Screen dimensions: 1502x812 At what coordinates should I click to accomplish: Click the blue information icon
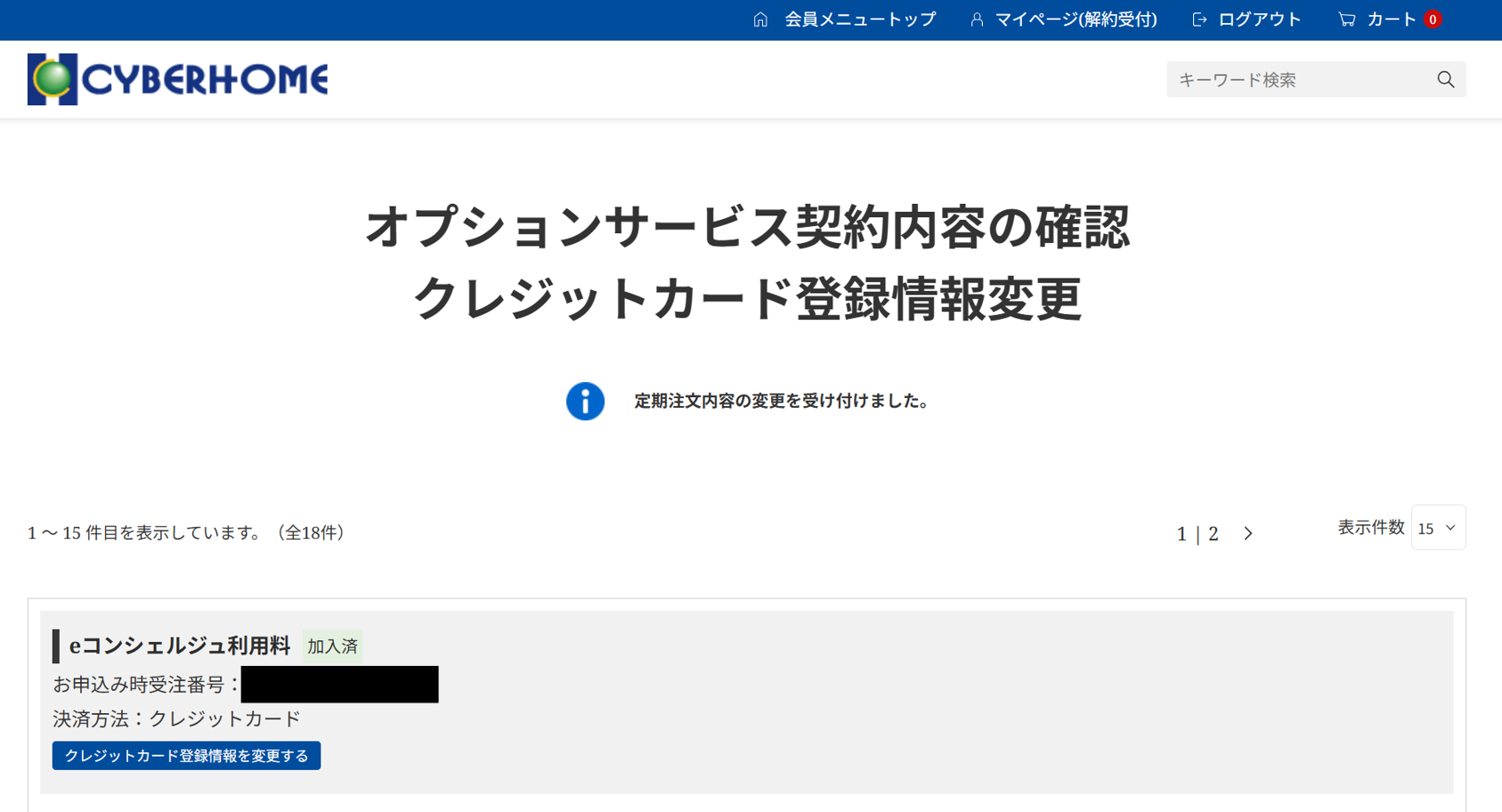point(585,402)
